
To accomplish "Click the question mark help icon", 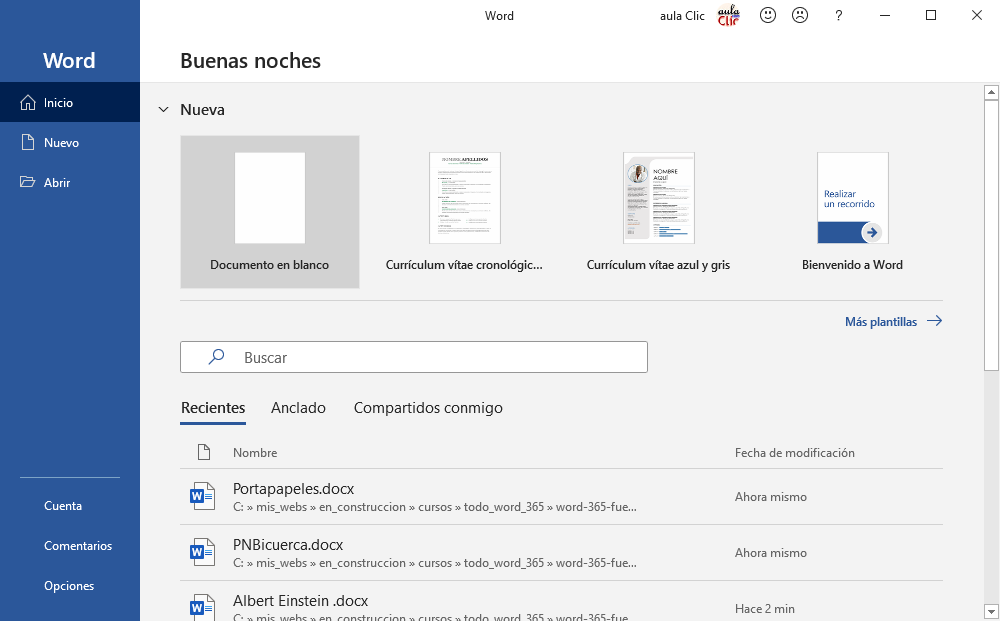I will tap(838, 15).
